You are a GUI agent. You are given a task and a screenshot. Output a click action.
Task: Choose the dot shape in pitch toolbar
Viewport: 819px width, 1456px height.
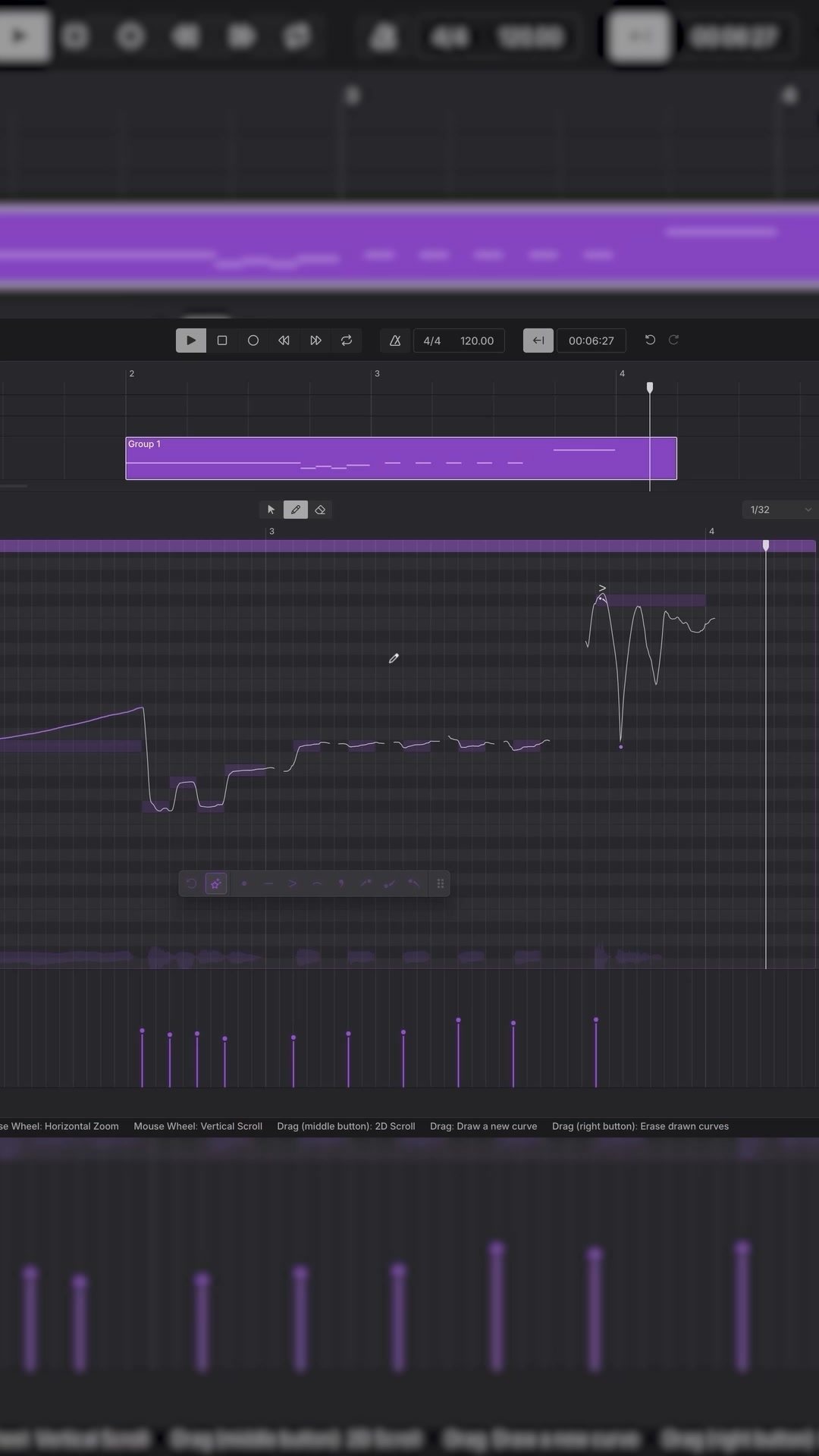click(243, 883)
